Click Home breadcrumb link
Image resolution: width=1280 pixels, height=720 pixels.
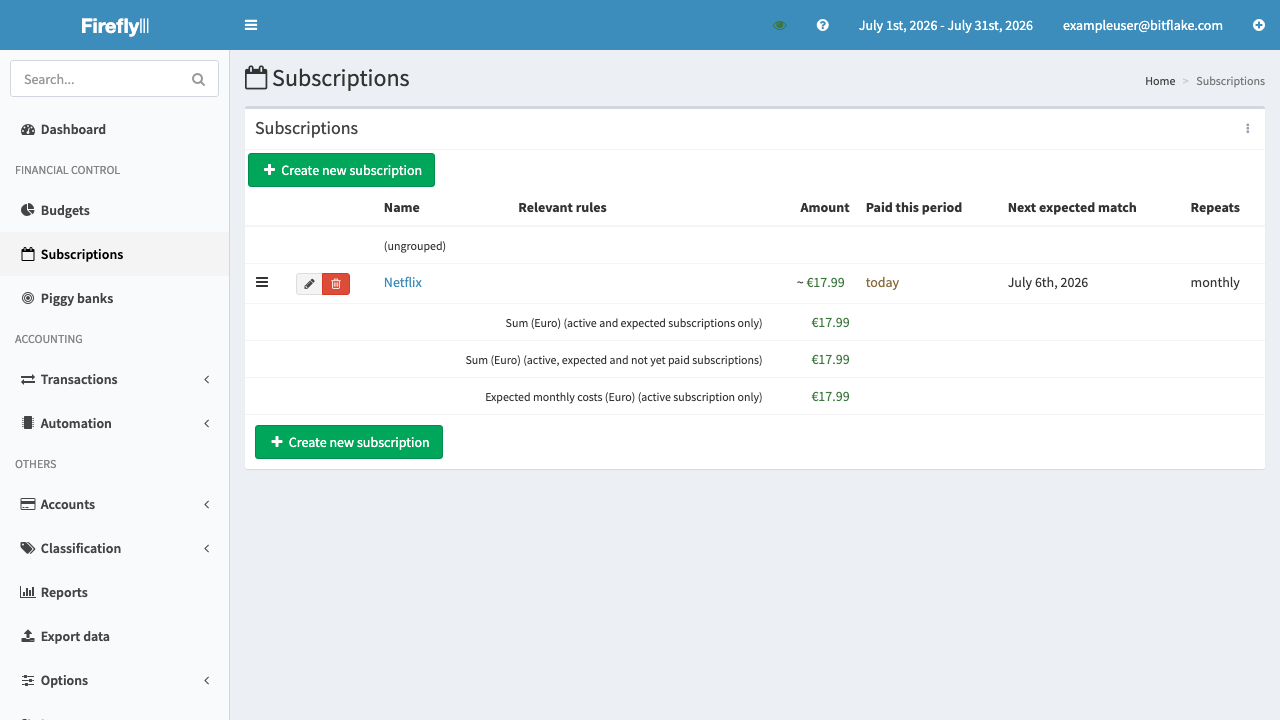click(x=1160, y=81)
